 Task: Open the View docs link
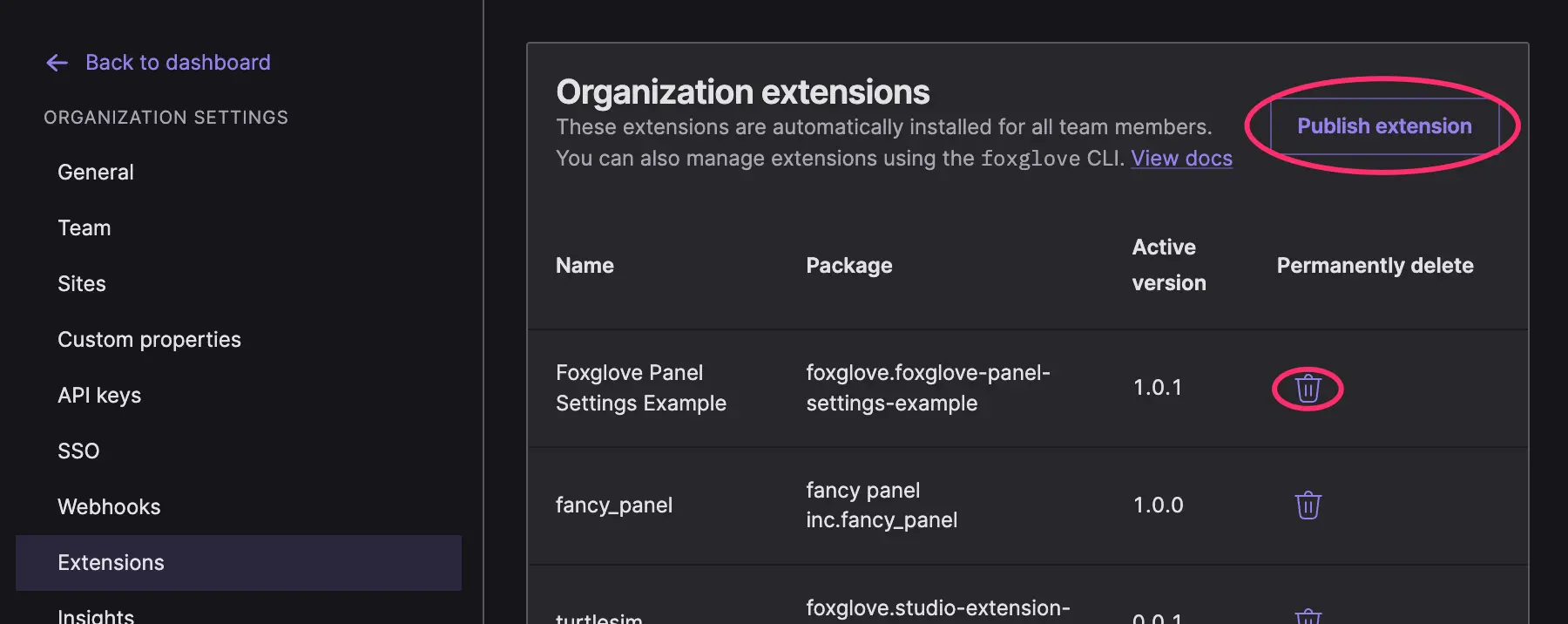(x=1181, y=158)
